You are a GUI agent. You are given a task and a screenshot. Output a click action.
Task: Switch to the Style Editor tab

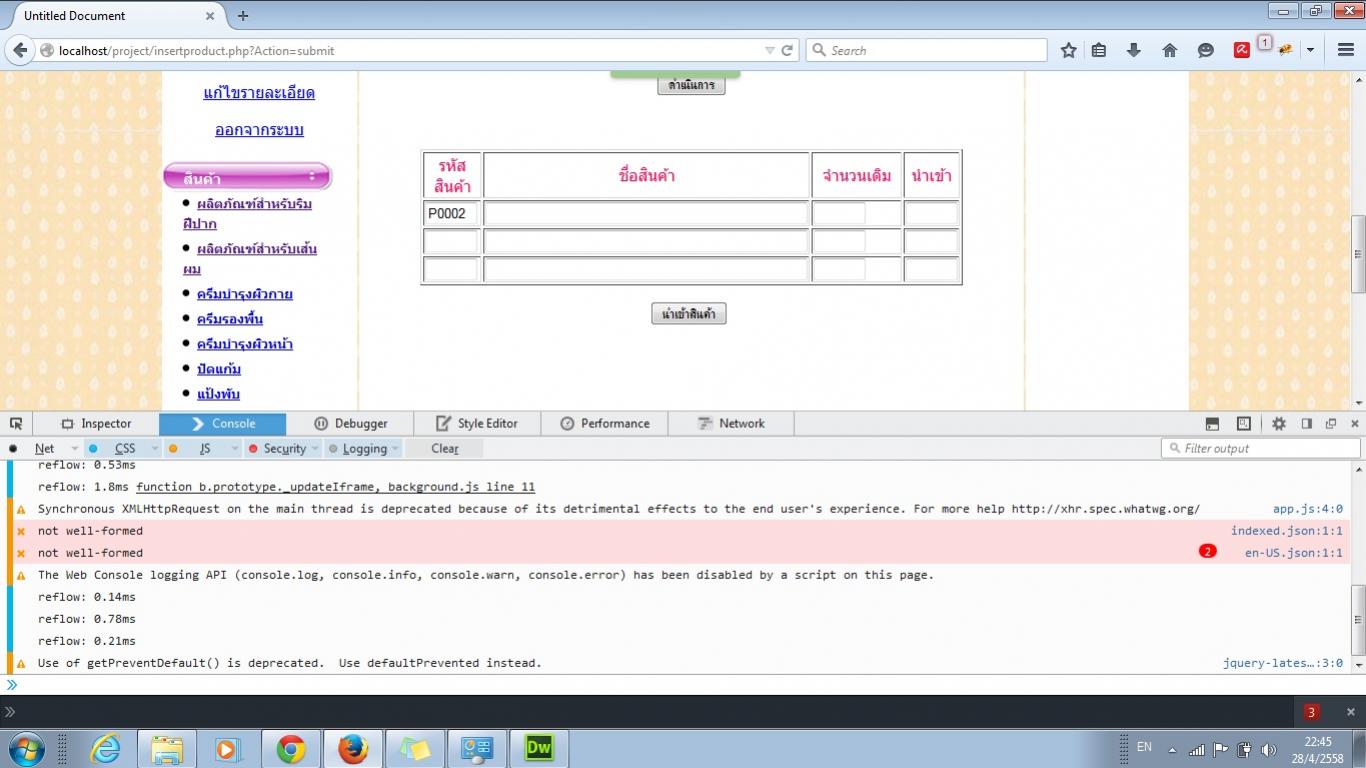coord(477,424)
